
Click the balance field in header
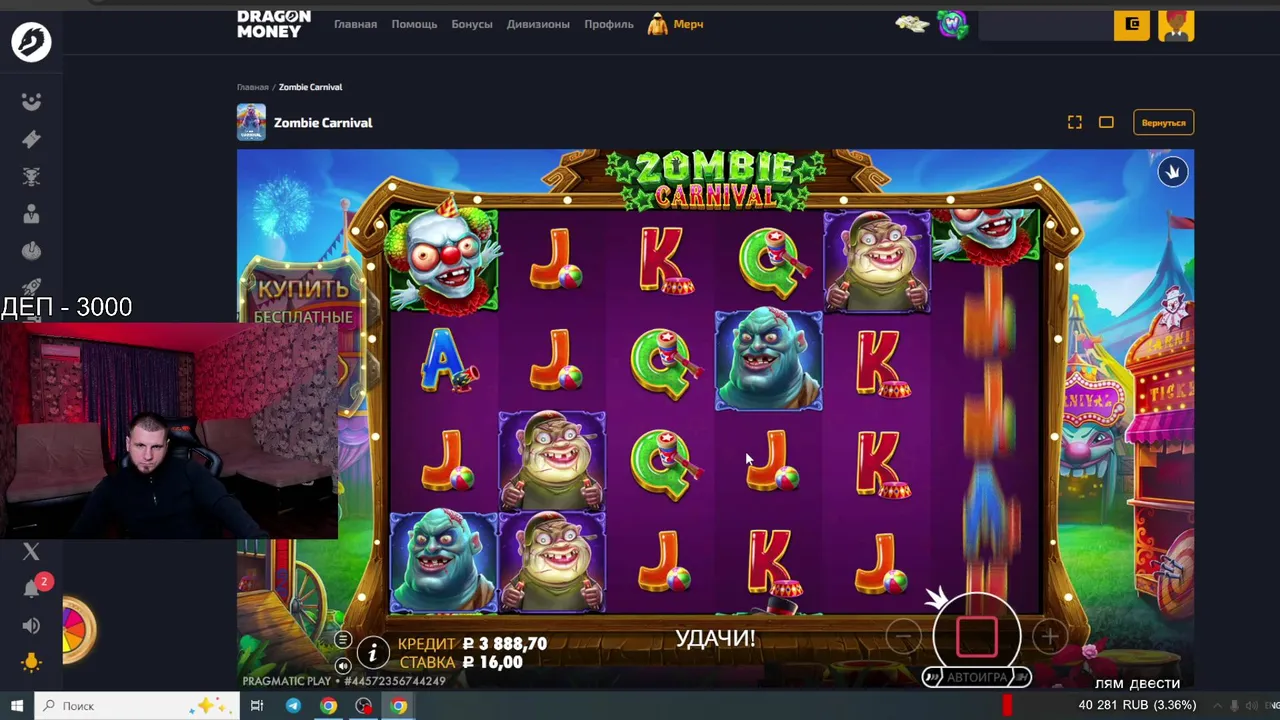point(1046,25)
